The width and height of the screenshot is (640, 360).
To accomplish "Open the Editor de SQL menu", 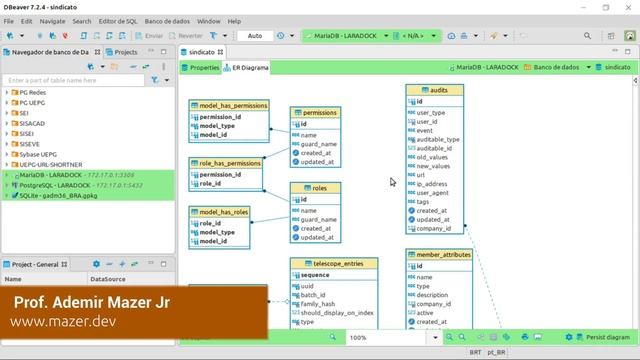I will (118, 21).
